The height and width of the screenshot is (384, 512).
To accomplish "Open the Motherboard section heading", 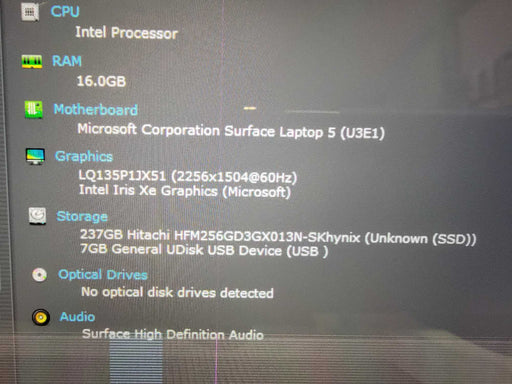I will pos(96,110).
